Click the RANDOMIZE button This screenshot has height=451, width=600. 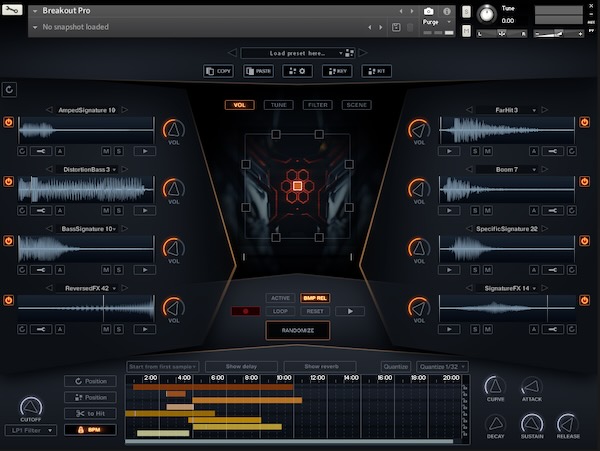click(297, 331)
